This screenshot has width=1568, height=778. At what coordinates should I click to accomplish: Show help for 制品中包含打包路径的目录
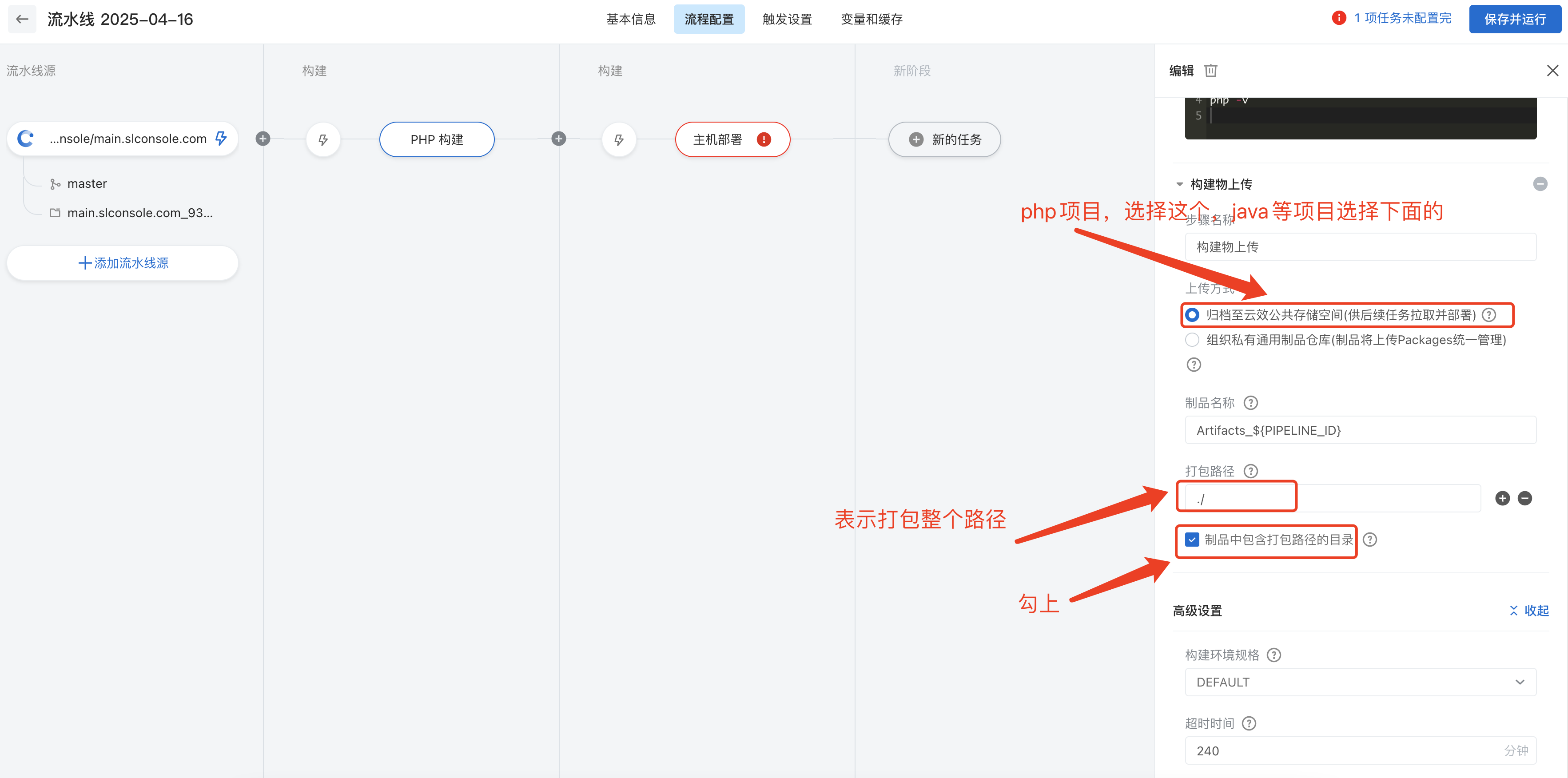(x=1369, y=540)
